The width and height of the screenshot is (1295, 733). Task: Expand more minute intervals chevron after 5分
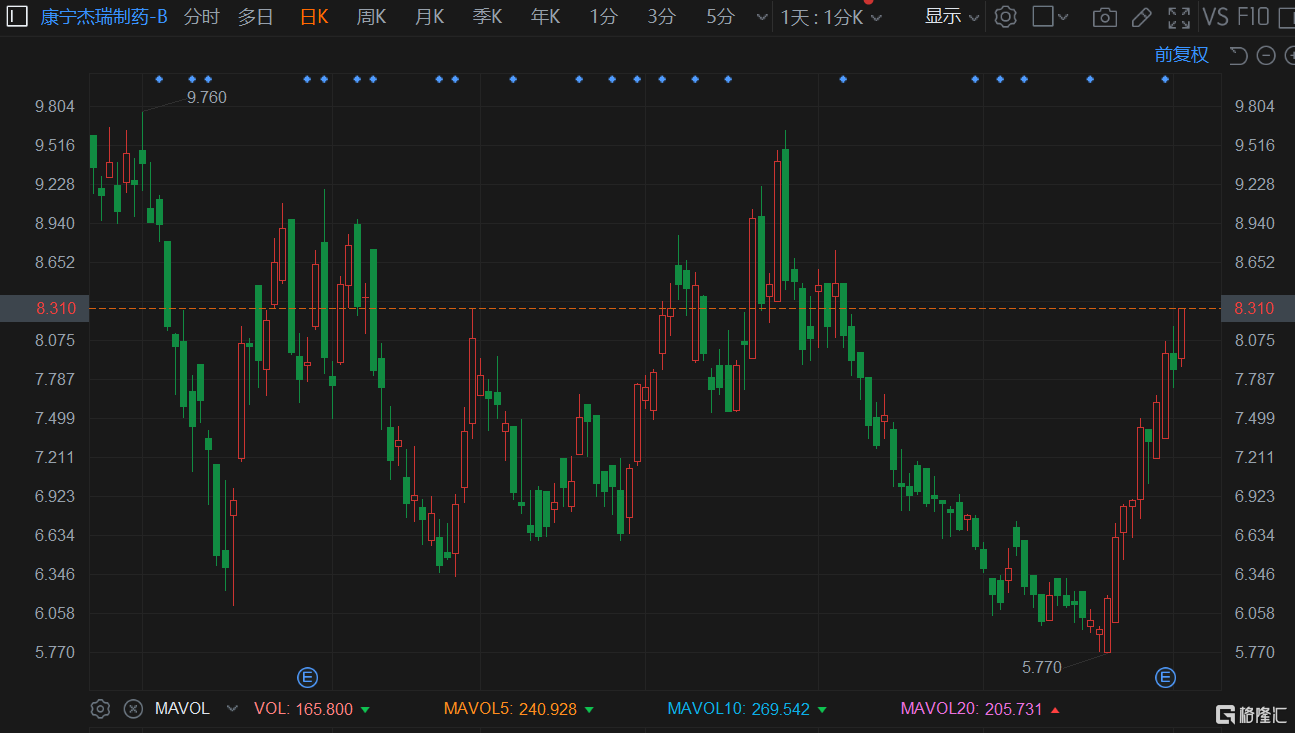762,17
